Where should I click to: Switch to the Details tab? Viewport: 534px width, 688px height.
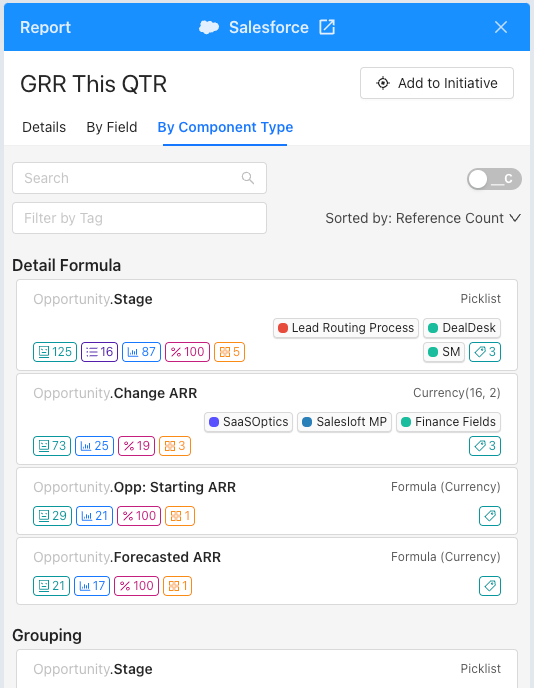pos(44,127)
